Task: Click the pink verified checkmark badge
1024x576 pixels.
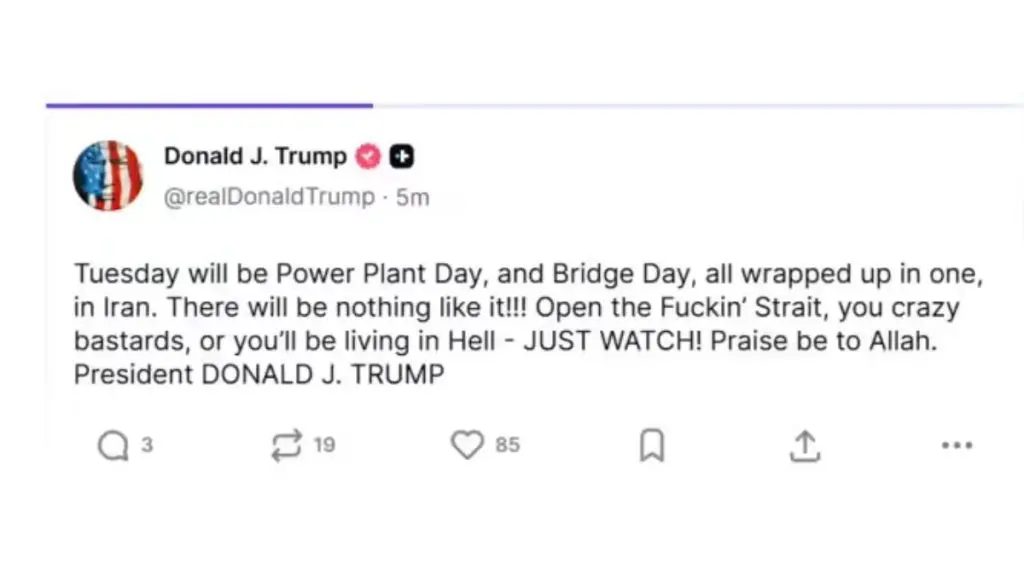Action: [369, 157]
